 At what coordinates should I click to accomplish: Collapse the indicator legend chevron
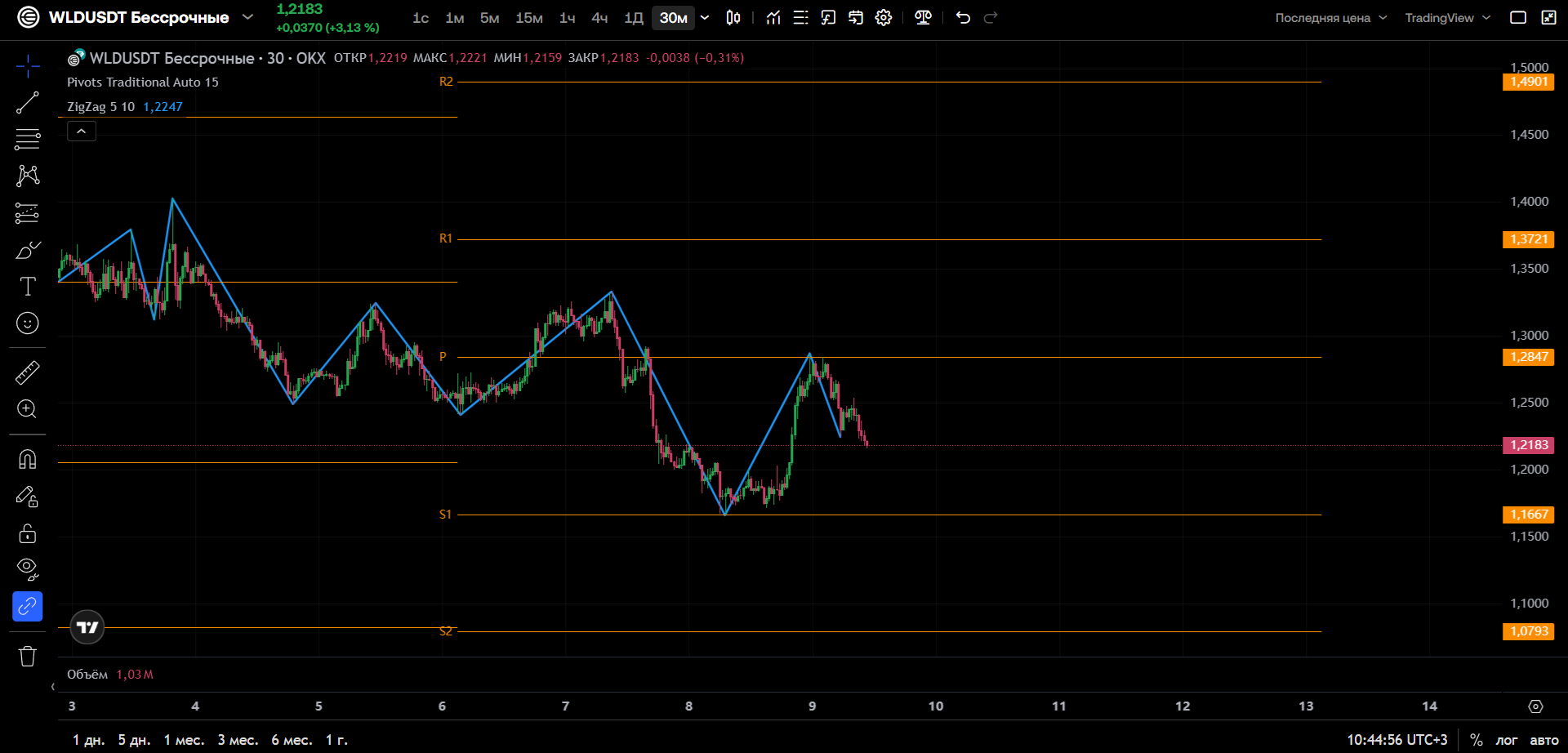(x=82, y=131)
